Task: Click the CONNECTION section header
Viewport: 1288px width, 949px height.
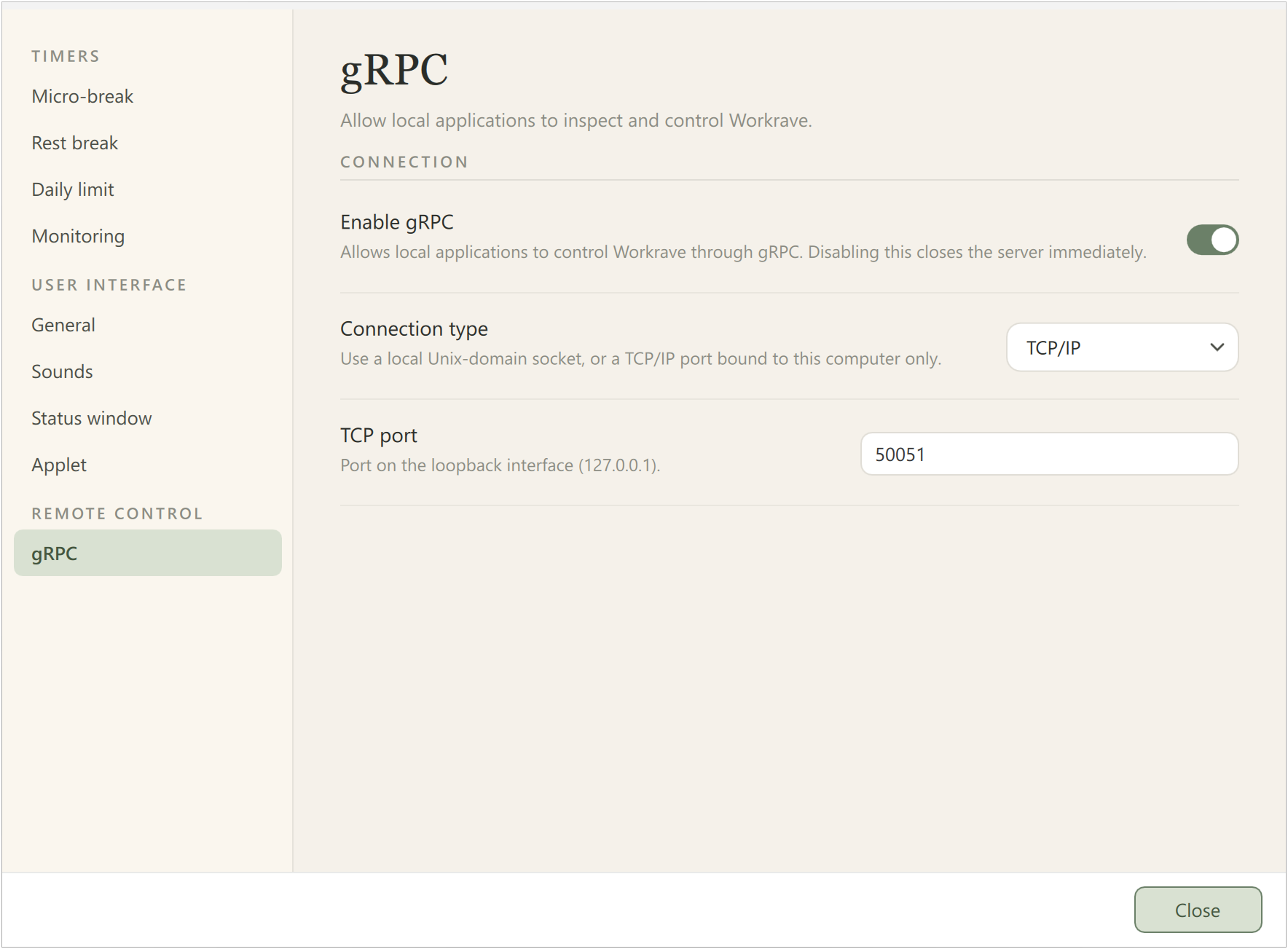Action: tap(404, 162)
